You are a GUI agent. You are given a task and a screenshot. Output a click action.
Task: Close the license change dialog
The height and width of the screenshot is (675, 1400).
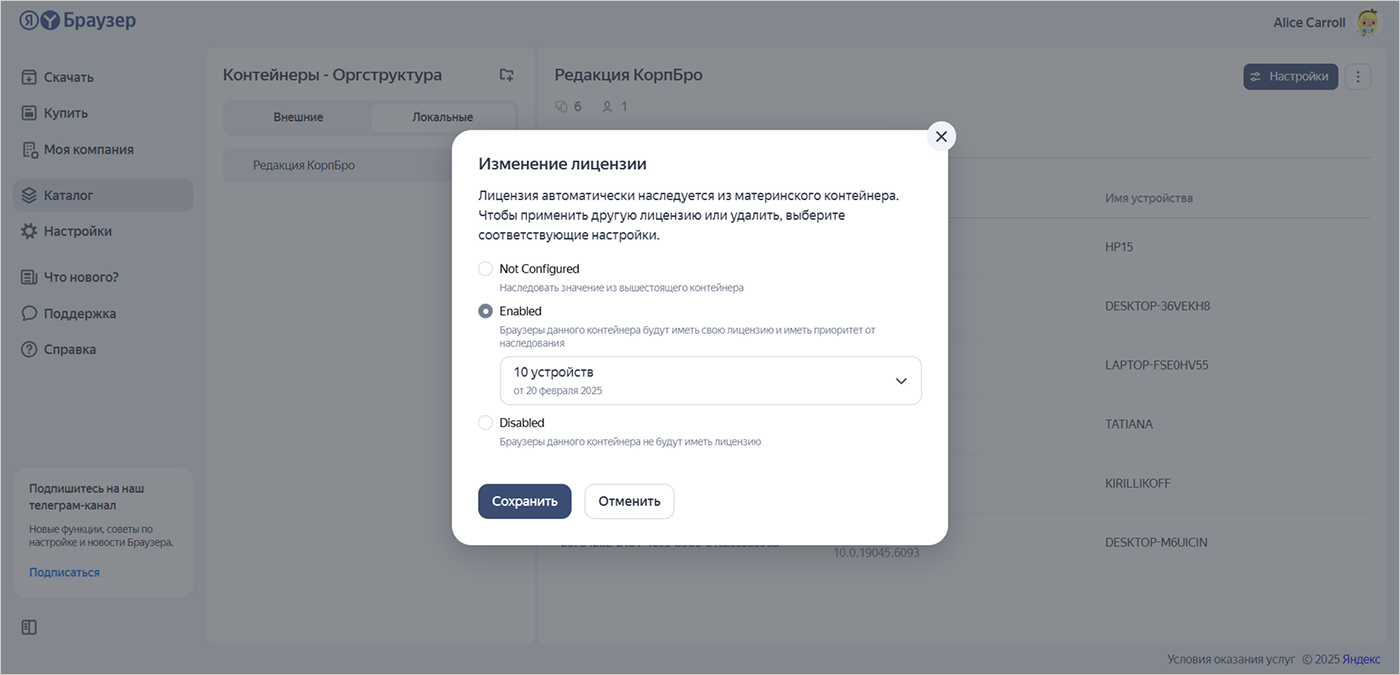point(940,136)
